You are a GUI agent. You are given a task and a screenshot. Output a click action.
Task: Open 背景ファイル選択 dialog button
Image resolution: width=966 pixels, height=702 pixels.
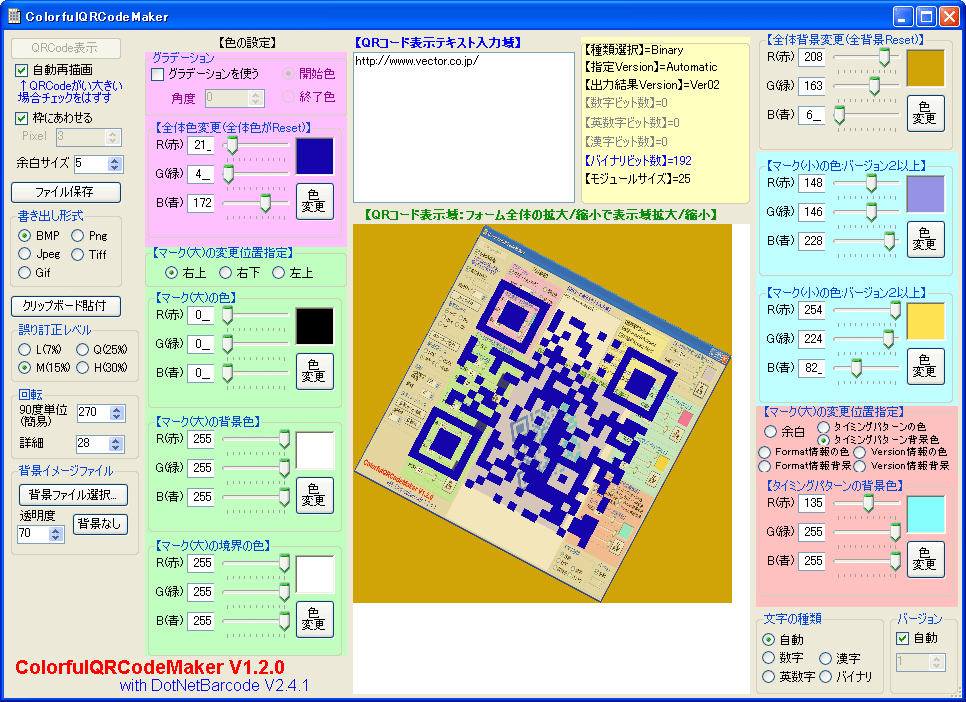73,495
